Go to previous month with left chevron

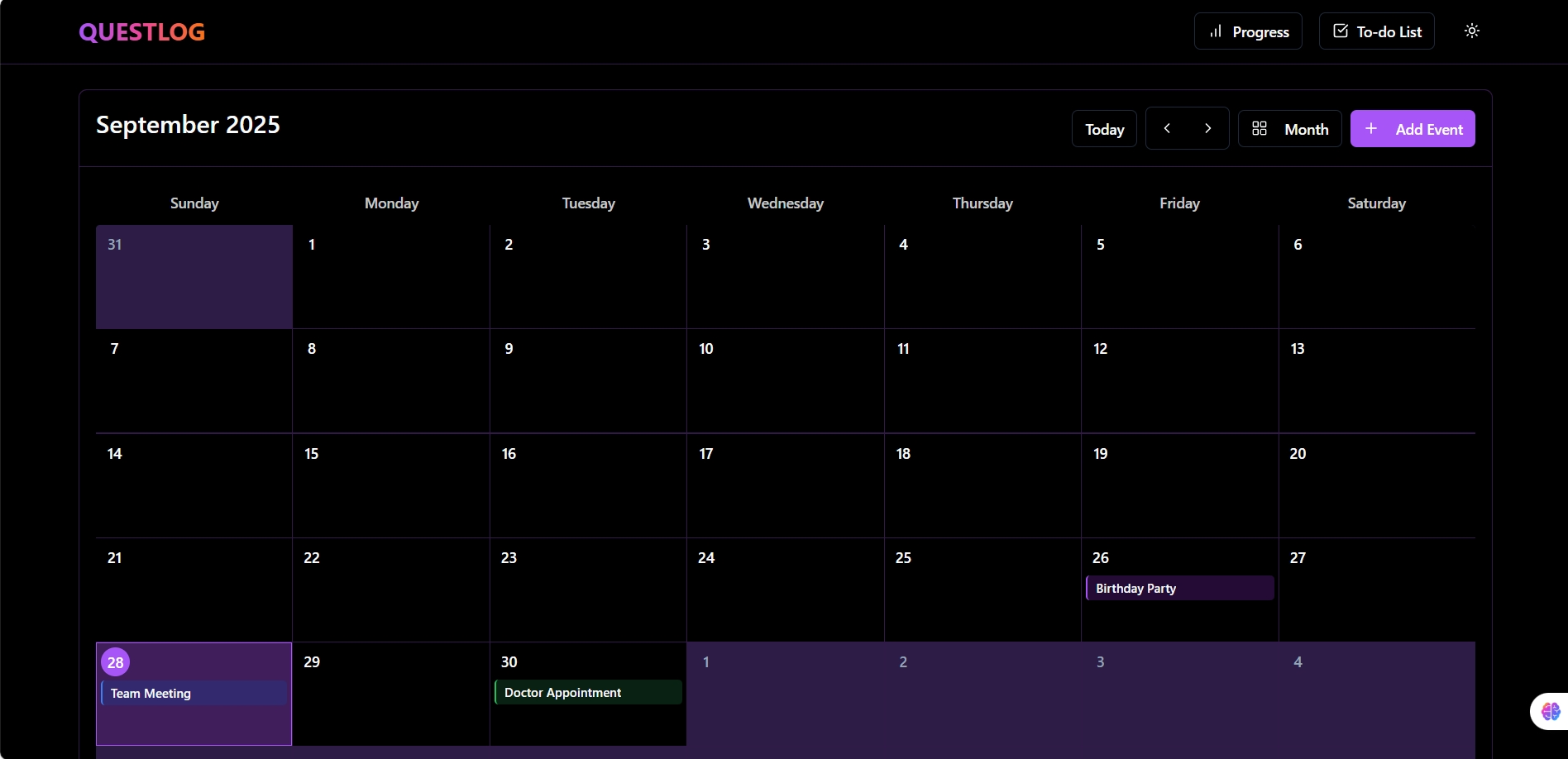point(1166,129)
